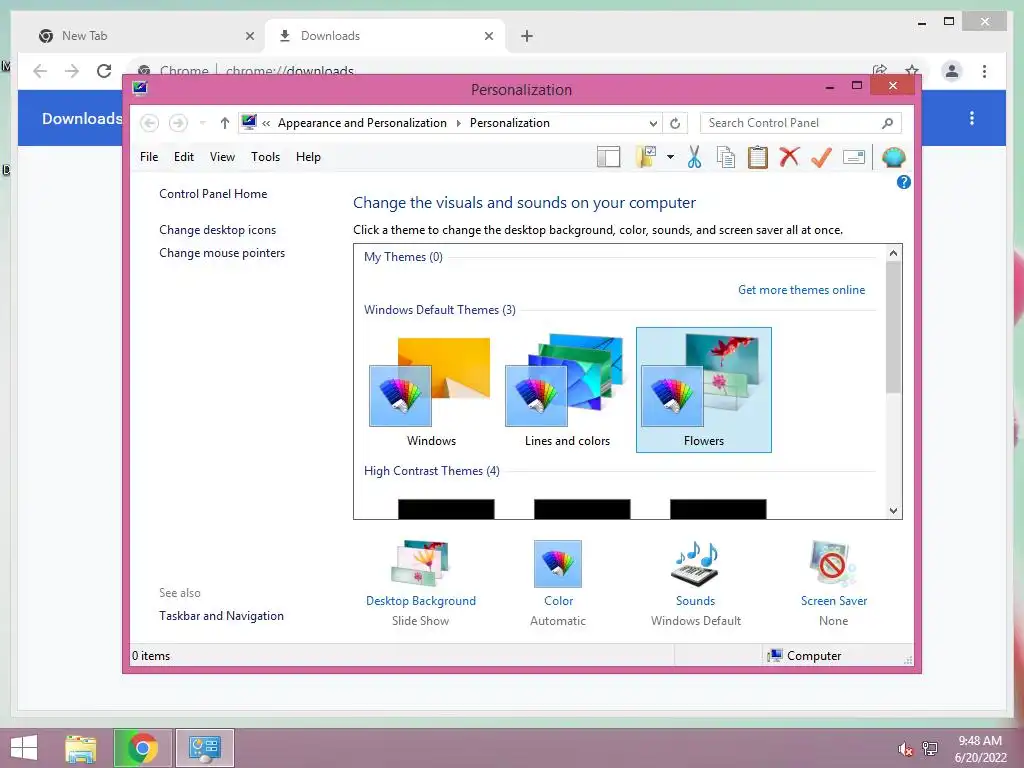Click the Forward arrow in Personalization window

click(178, 123)
